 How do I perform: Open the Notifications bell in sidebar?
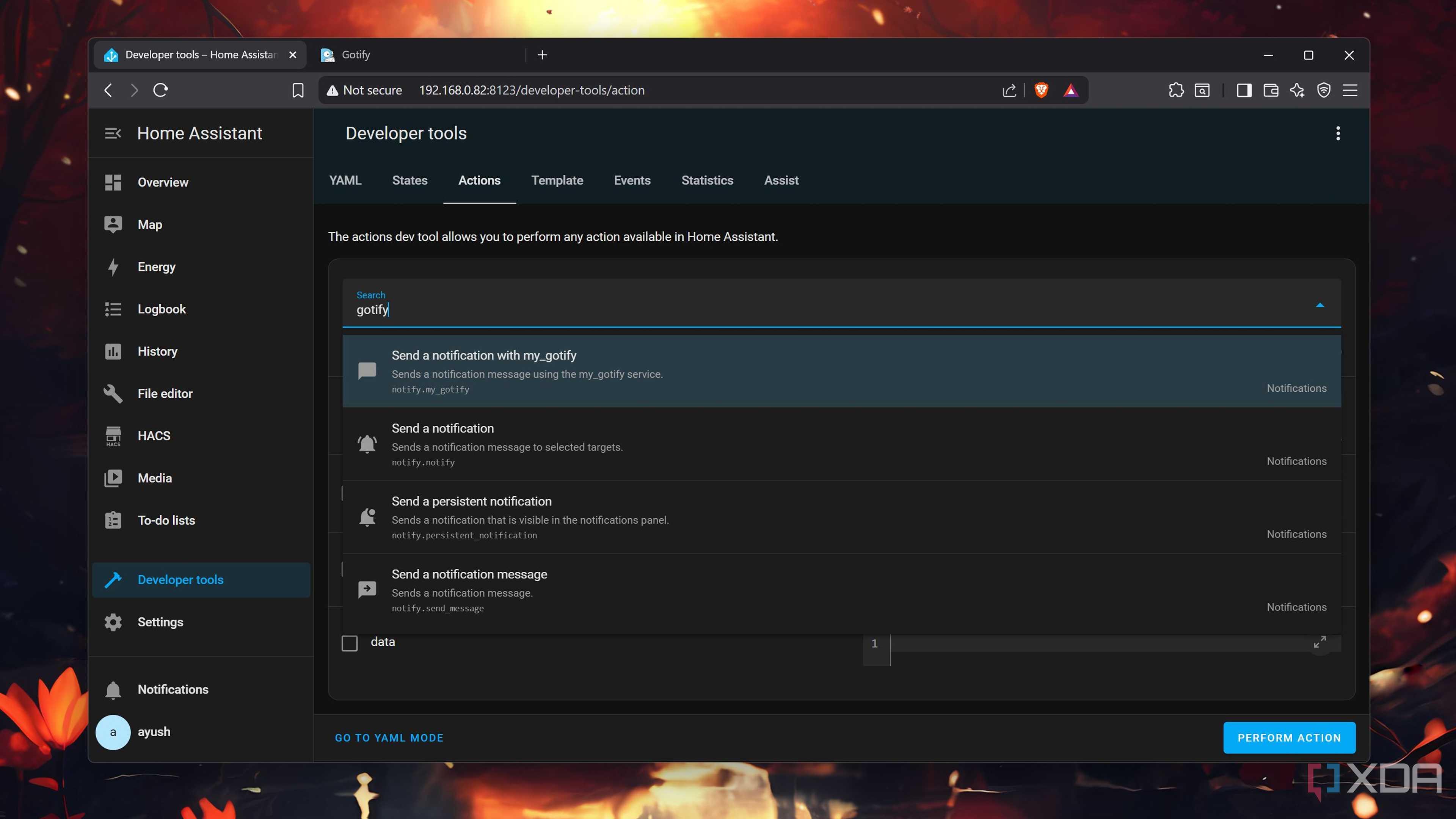pos(201,690)
